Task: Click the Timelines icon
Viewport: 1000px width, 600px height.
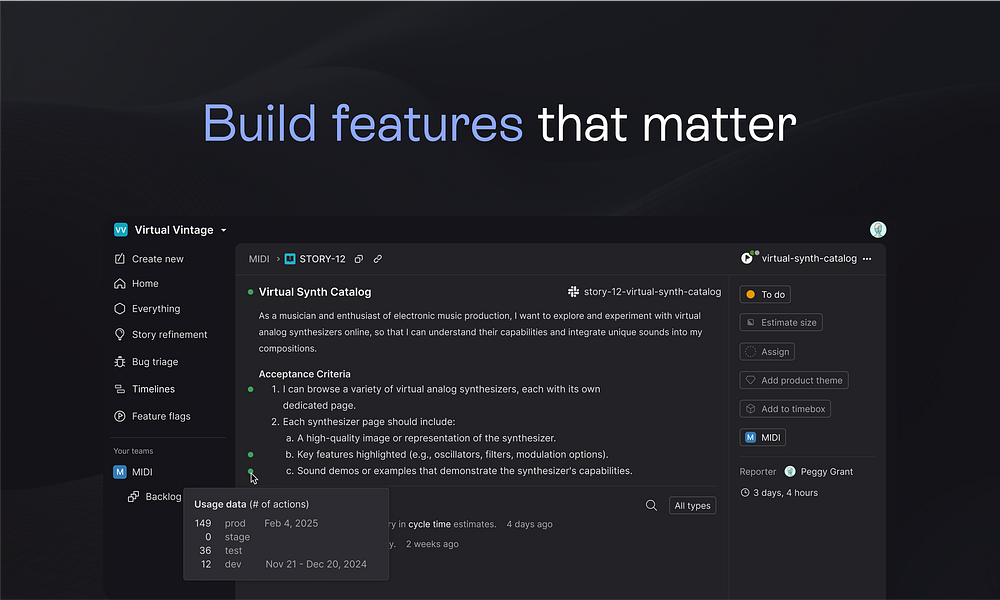Action: pos(119,389)
